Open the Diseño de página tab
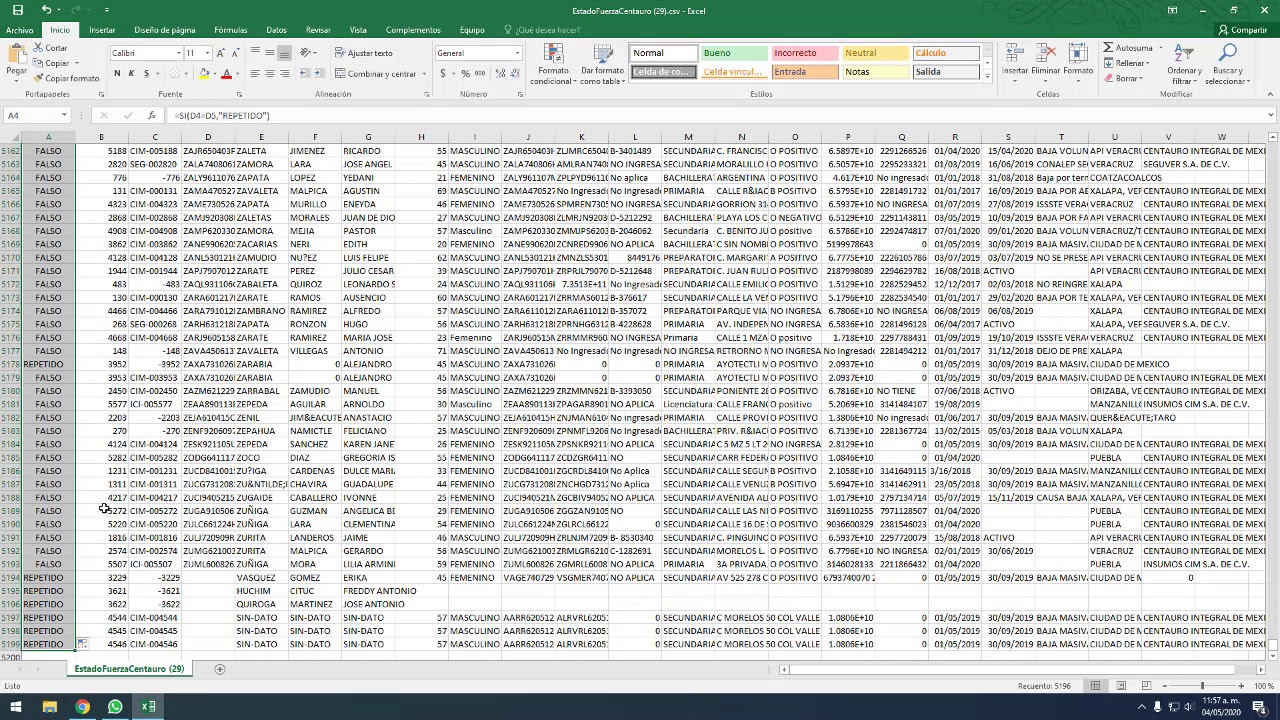The height and width of the screenshot is (720, 1280). pyautogui.click(x=165, y=30)
